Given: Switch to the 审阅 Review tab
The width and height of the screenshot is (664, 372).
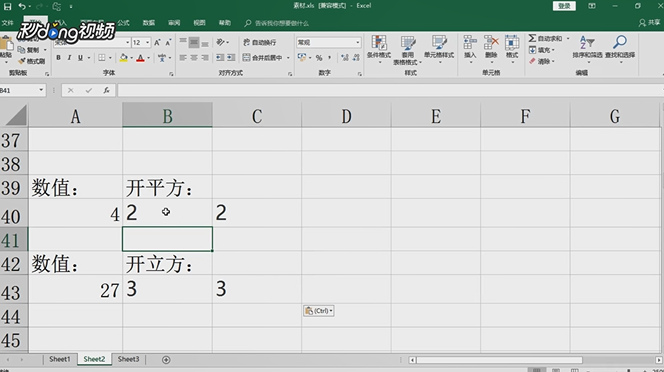Looking at the screenshot, I should pos(174,23).
